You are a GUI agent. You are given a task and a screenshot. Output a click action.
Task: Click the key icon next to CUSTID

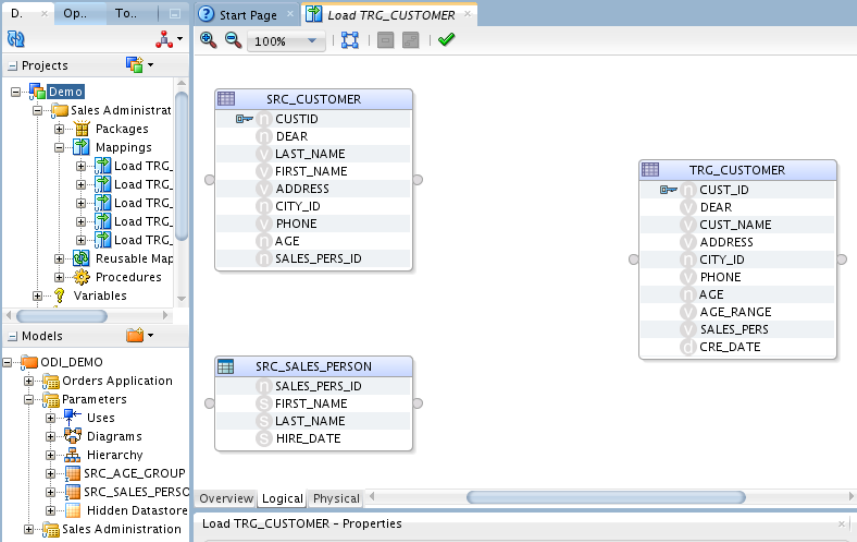click(x=244, y=119)
